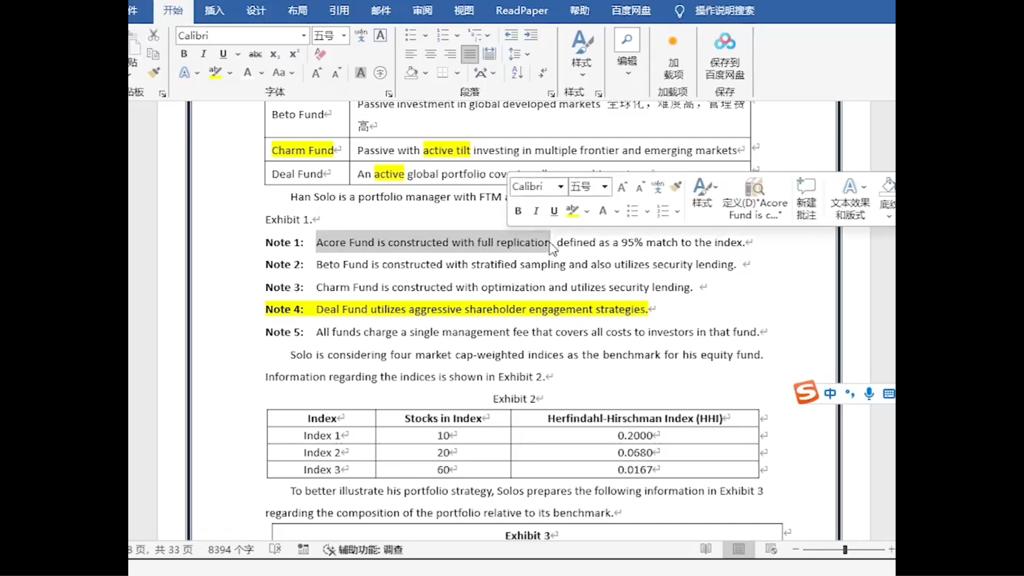
Task: Switch to Print Layout view
Action: [739, 549]
